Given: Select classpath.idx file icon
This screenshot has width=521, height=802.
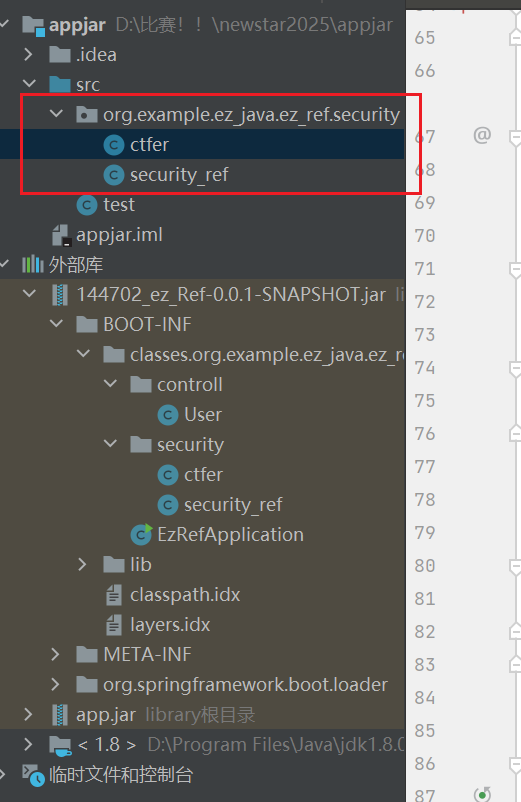Looking at the screenshot, I should click(114, 595).
